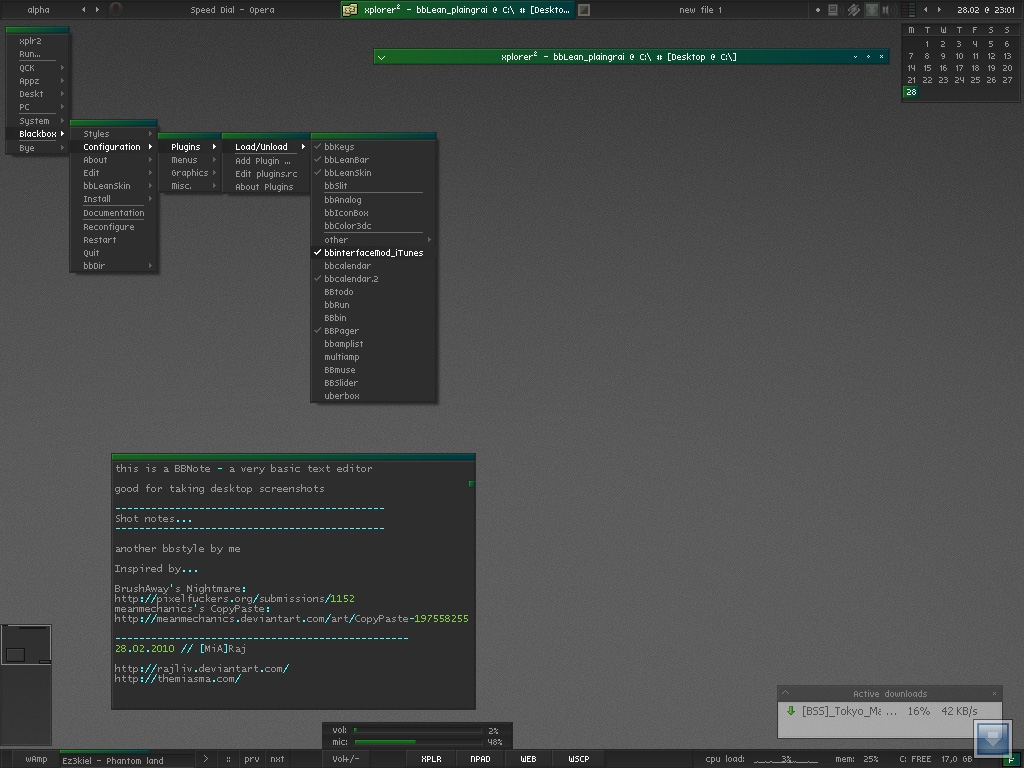Click the XPLR launcher button
Screen dimensions: 1024x768
pos(431,759)
